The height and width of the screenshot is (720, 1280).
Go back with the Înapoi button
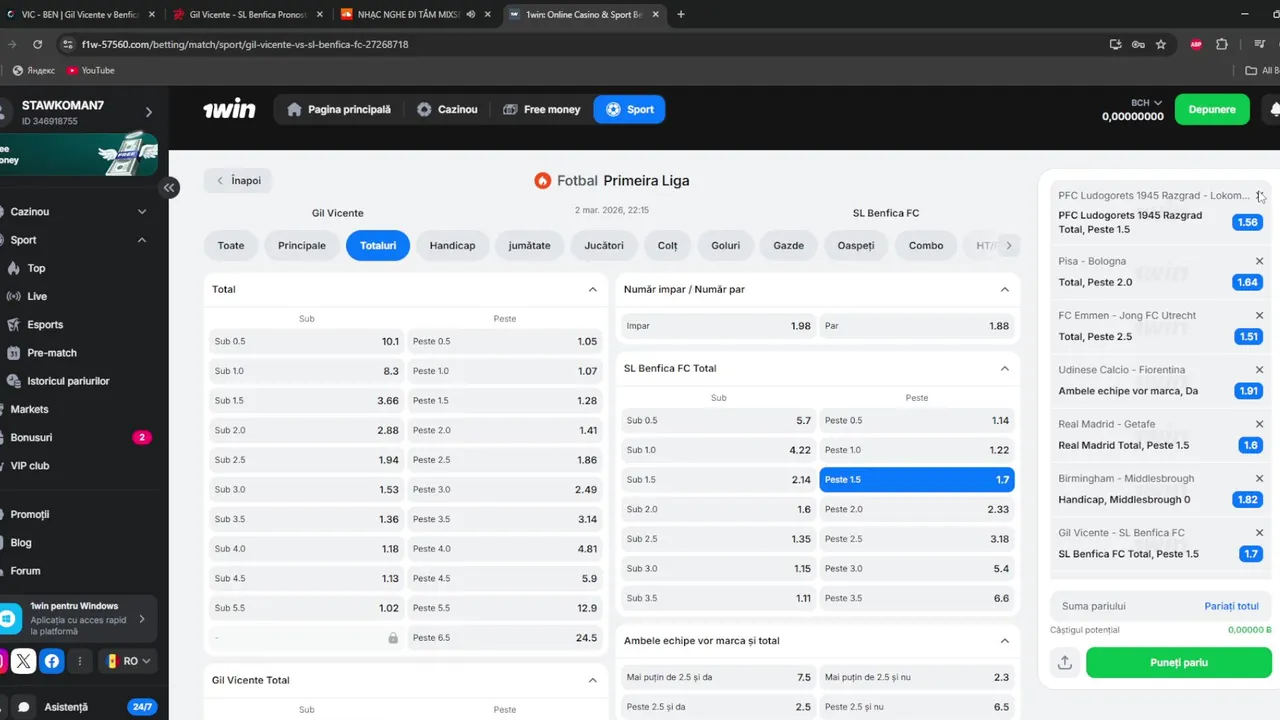pos(238,181)
